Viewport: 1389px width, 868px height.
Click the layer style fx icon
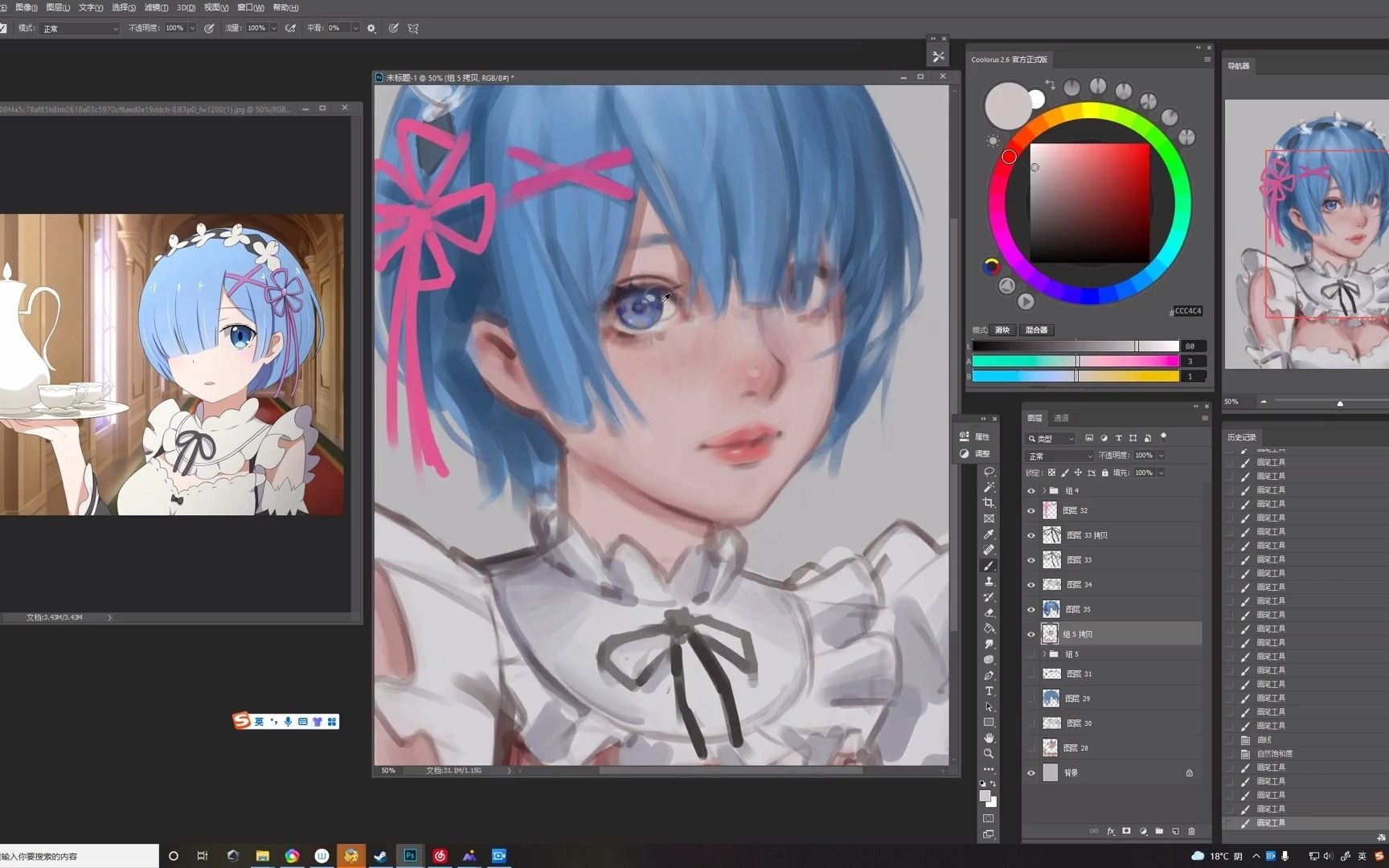(1110, 831)
